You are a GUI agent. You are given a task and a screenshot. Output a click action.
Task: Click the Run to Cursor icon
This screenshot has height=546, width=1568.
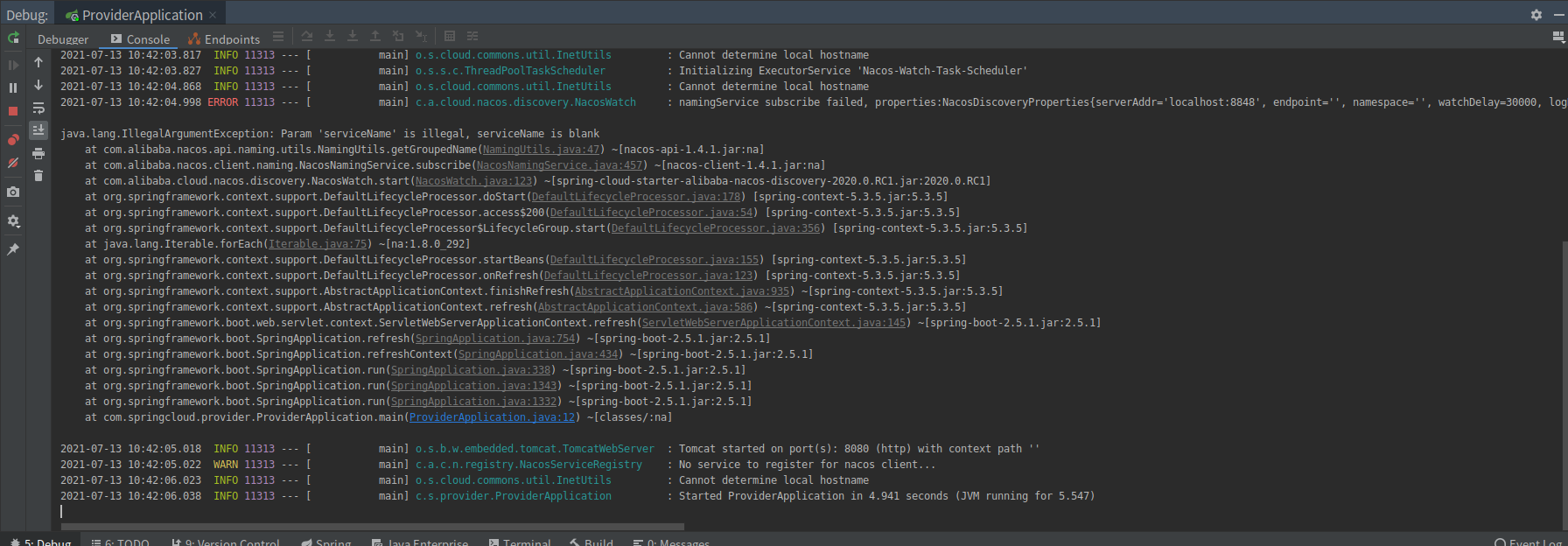[421, 37]
